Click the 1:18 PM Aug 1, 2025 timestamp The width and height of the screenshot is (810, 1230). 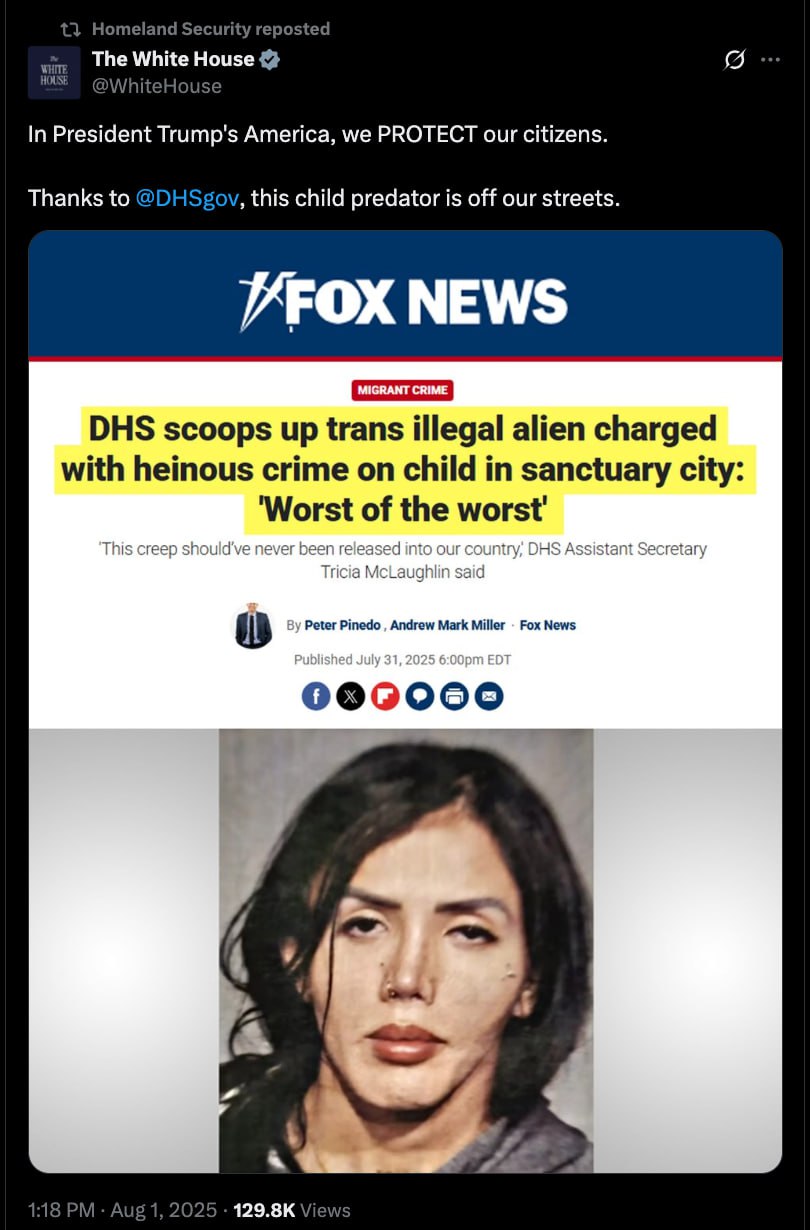[x=122, y=1210]
